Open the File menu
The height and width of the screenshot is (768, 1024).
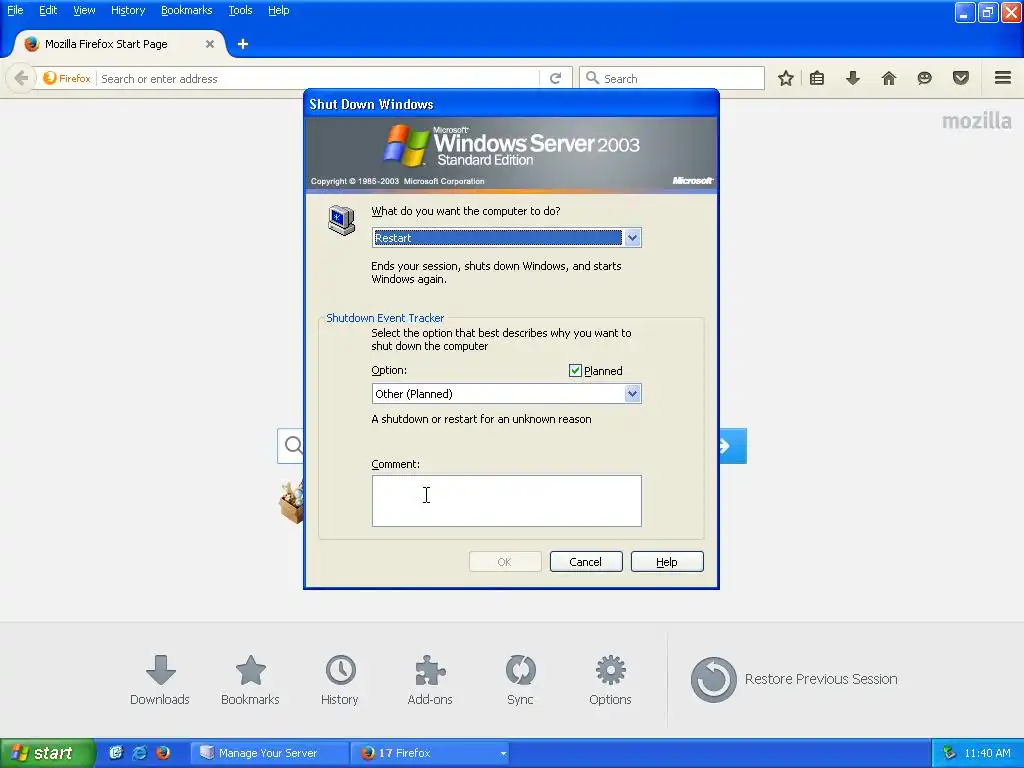[x=15, y=10]
